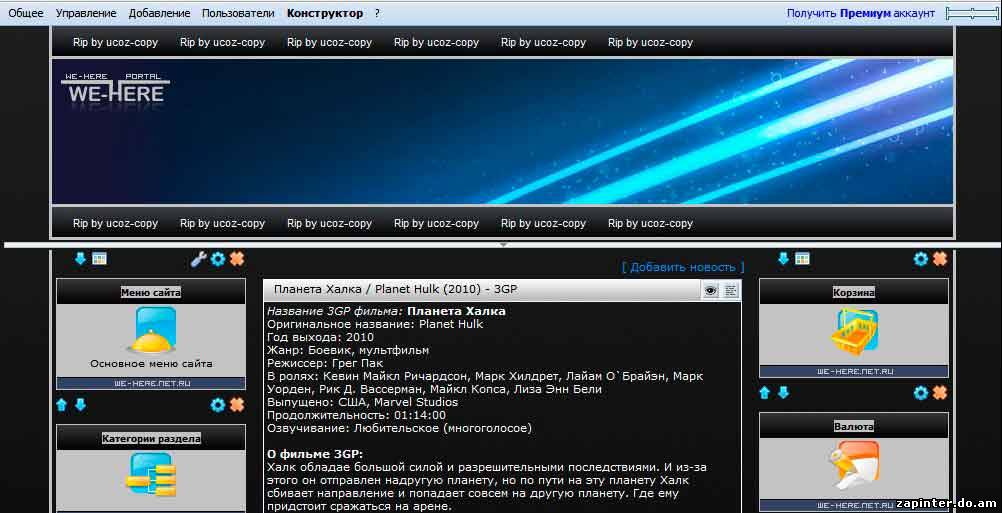The image size is (1002, 513).
Task: Move Корзина block down with arrow
Action: (x=783, y=259)
